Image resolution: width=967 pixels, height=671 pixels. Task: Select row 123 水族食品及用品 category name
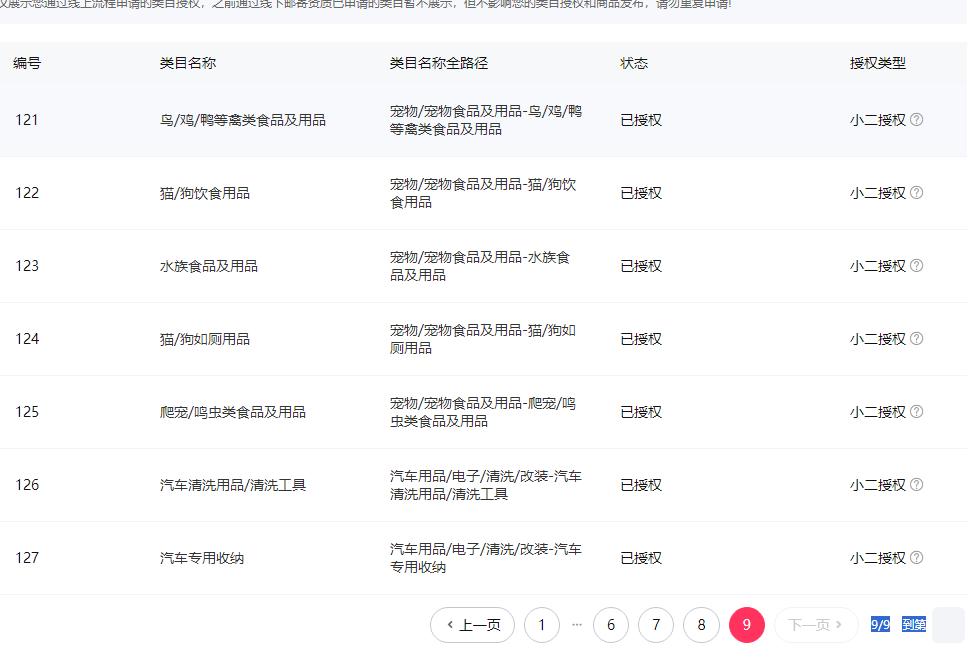coord(209,266)
